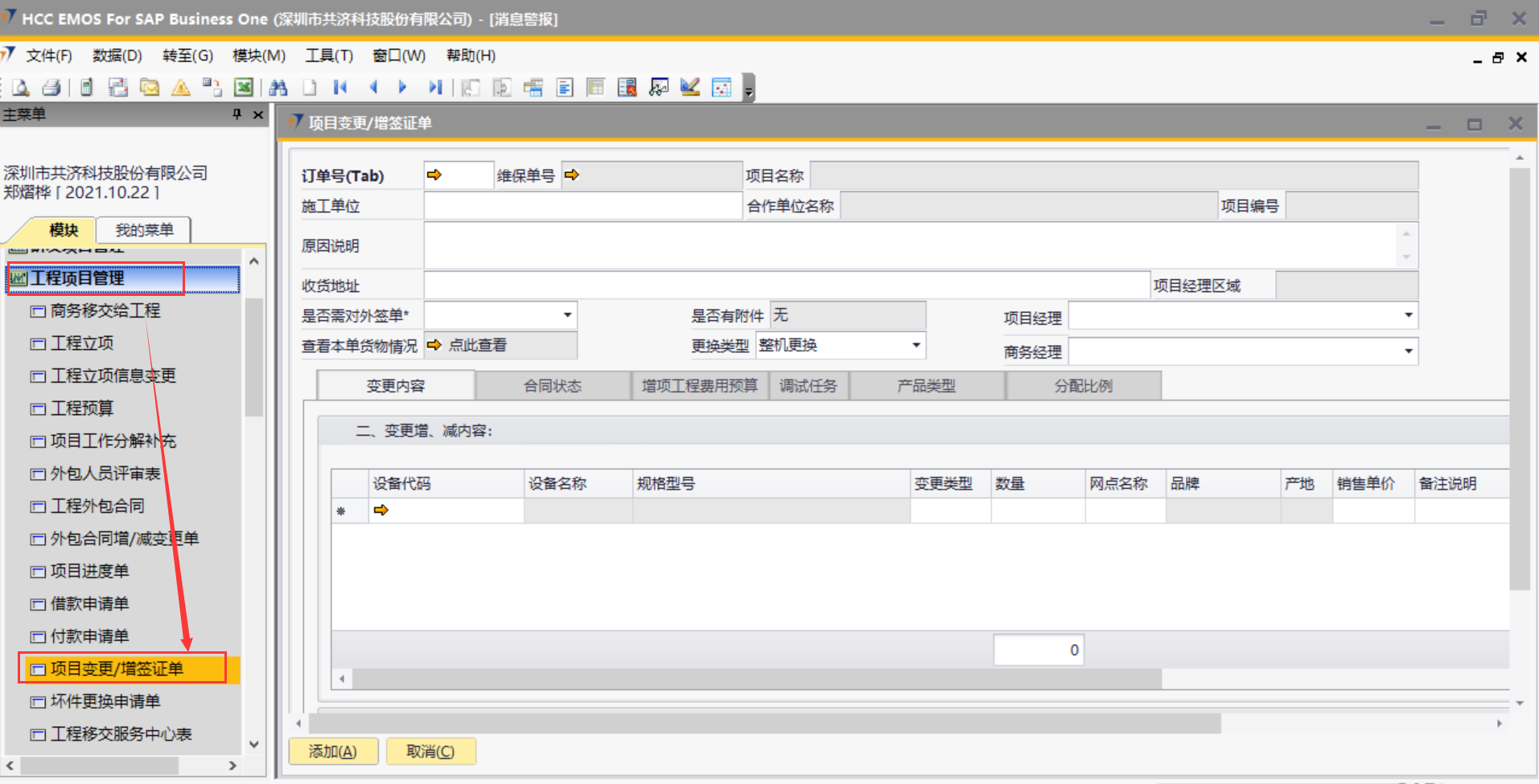Screen dimensions: 1539x784
Task: Go to the next record arrow
Action: (403, 88)
